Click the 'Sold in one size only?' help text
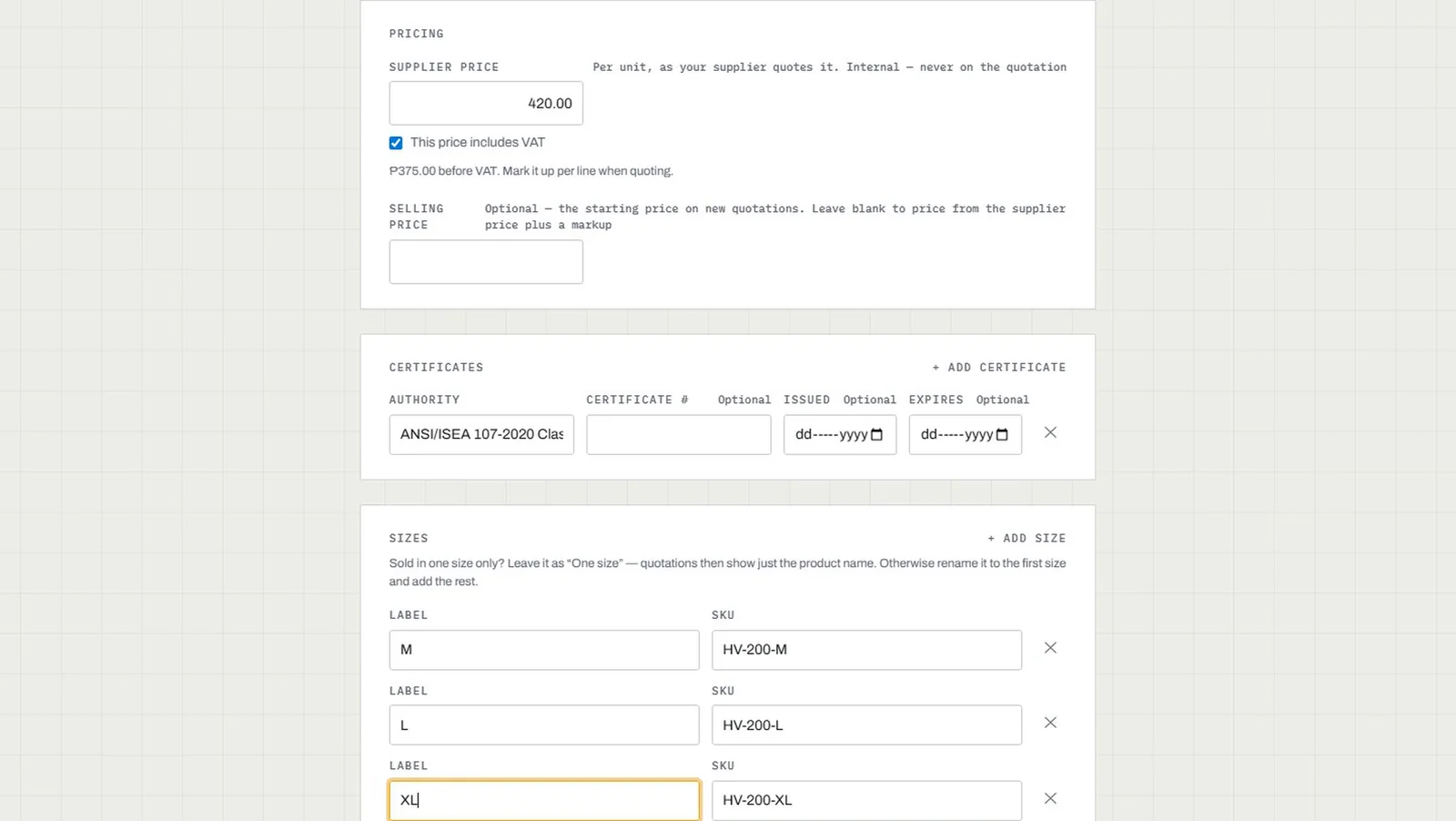This screenshot has width=1456, height=821. (x=728, y=573)
